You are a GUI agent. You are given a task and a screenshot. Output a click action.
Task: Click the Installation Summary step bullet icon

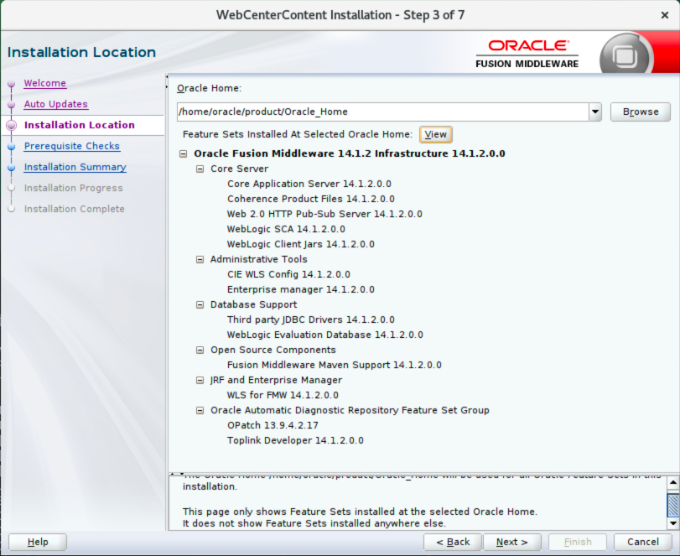pyautogui.click(x=12, y=167)
